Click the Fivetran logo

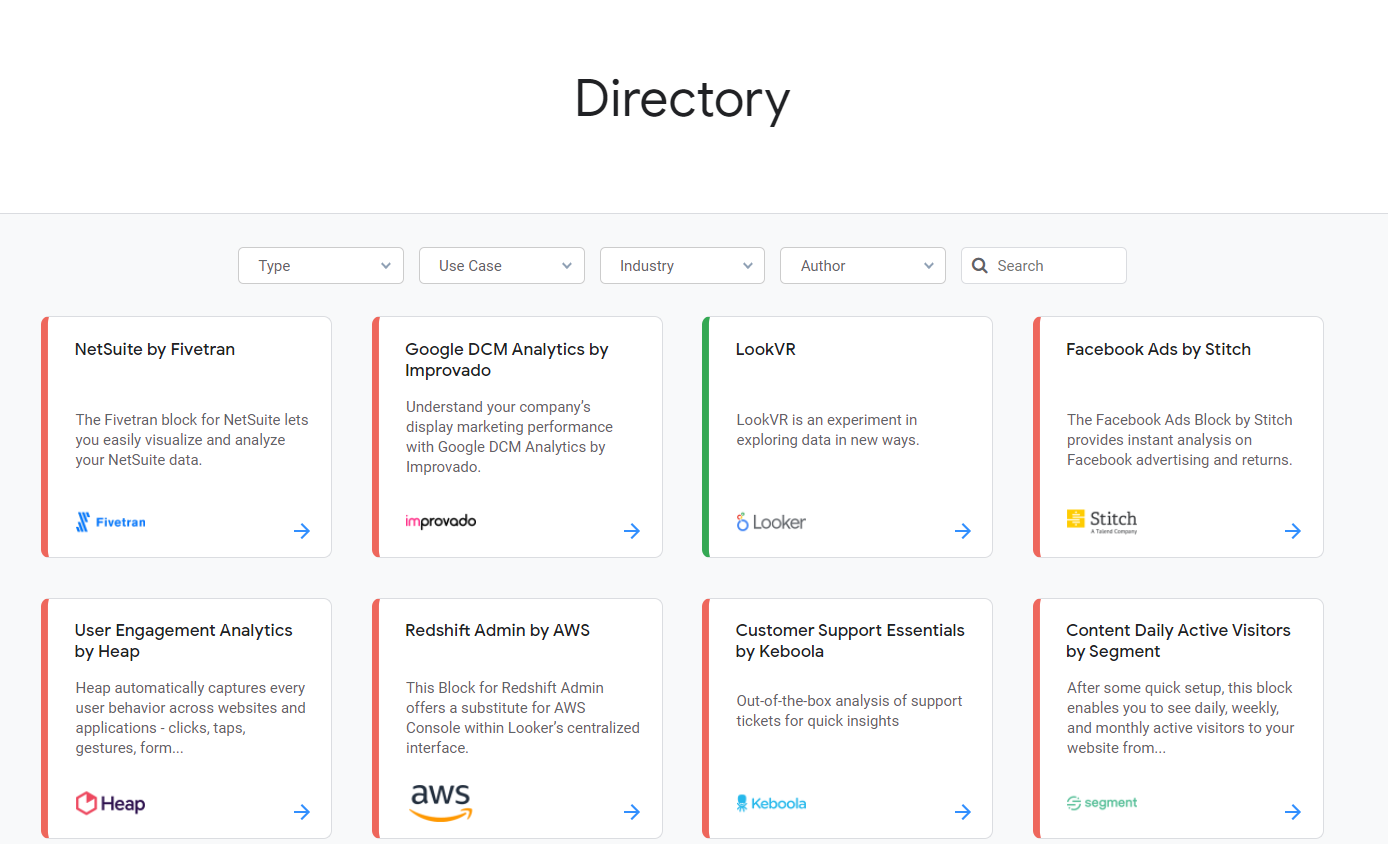[111, 522]
